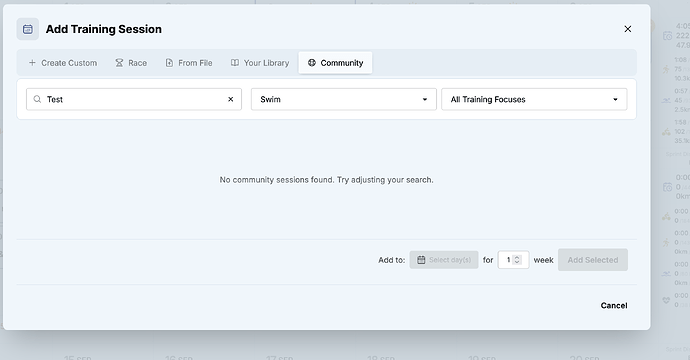690x360 pixels.
Task: Open the Race tab
Action: click(131, 63)
